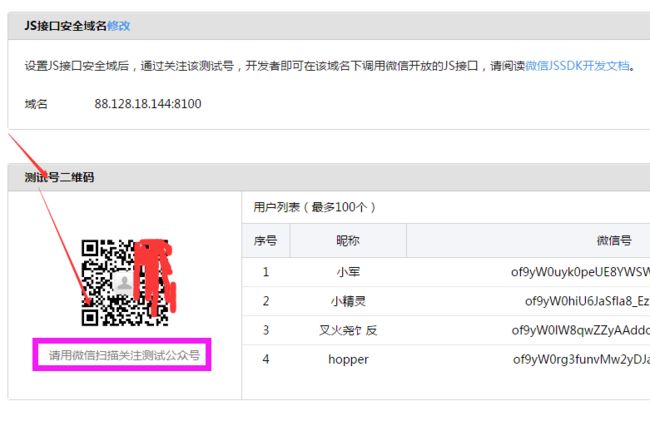Image resolution: width=650 pixels, height=426 pixels.
Task: Click the 序号 column header
Action: tap(266, 240)
